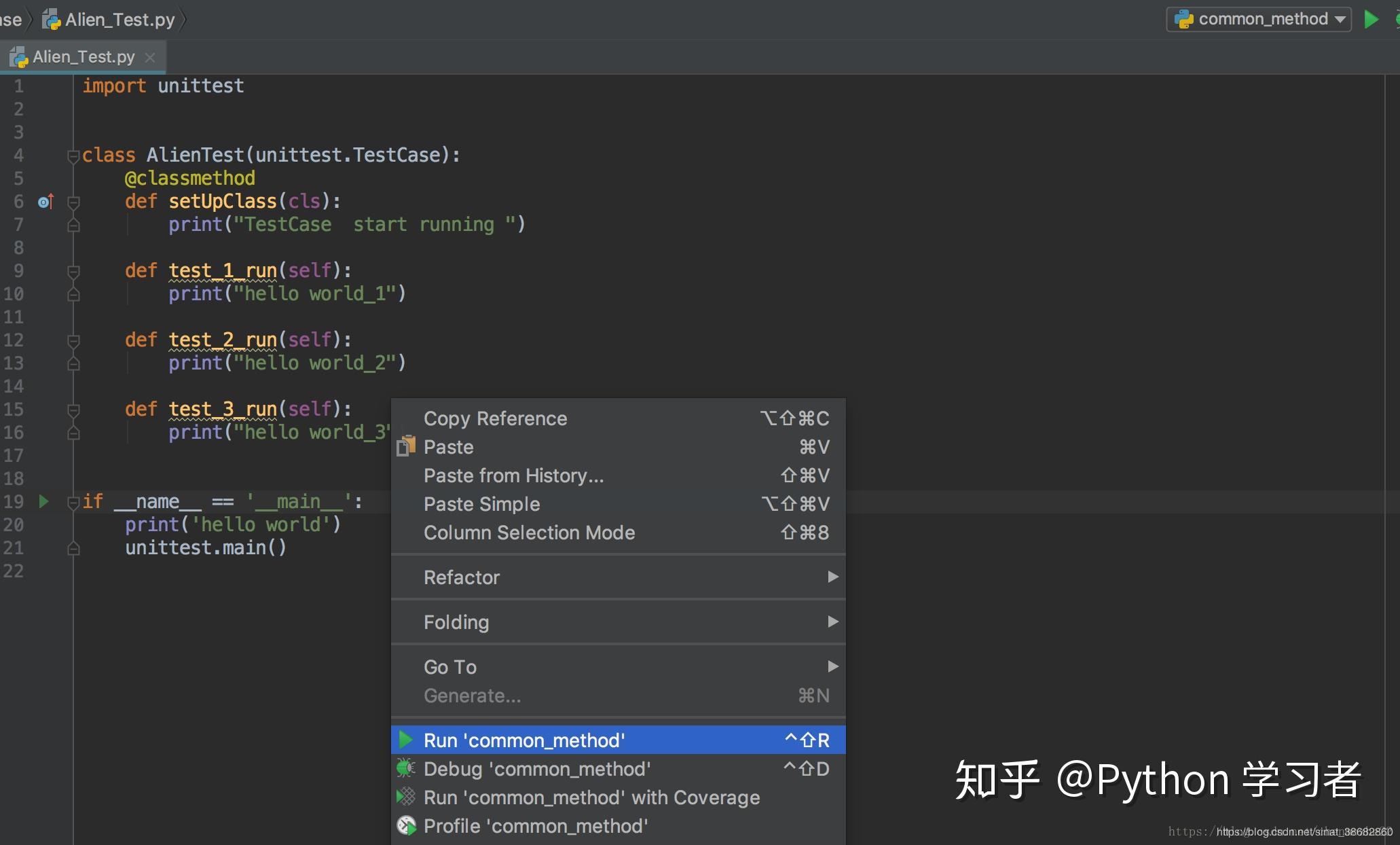Click the bug icon next to Debug 'common_method'
The width and height of the screenshot is (1400, 845).
[x=406, y=768]
